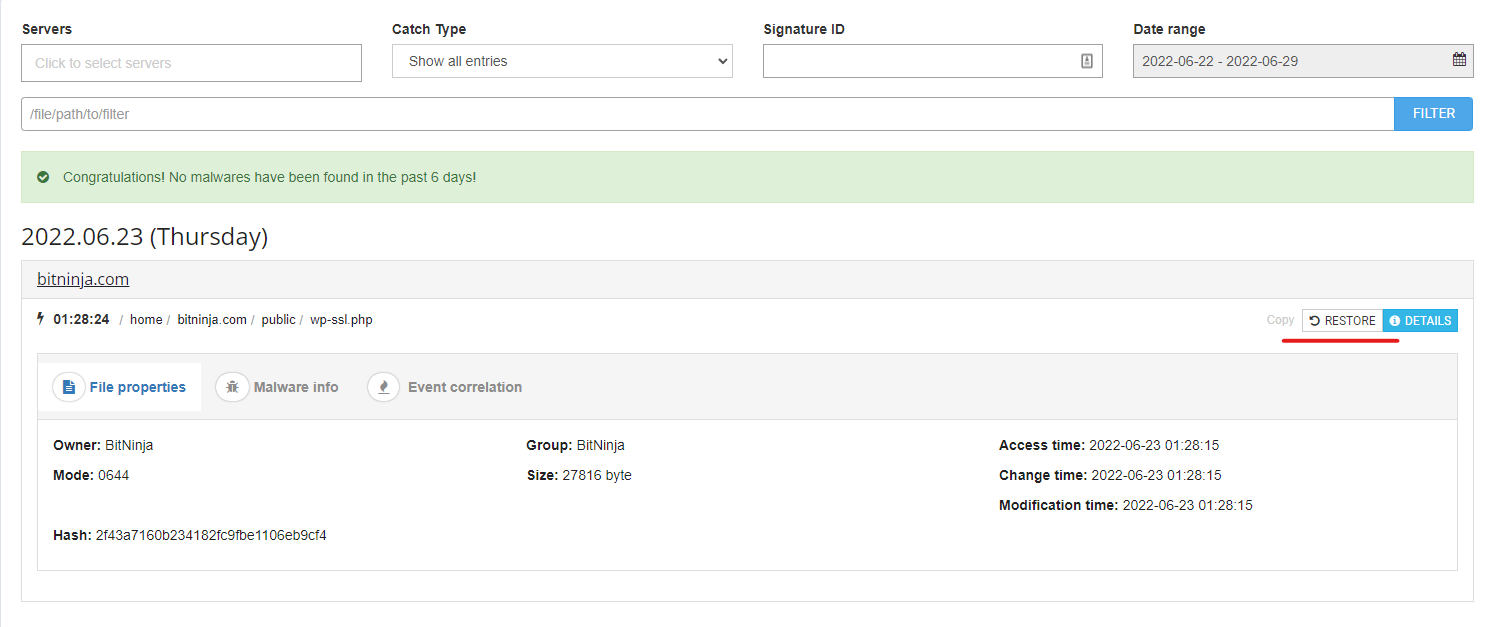Screen dimensions: 1491x627
Task: Open the calendar icon in Date range
Action: click(1458, 60)
